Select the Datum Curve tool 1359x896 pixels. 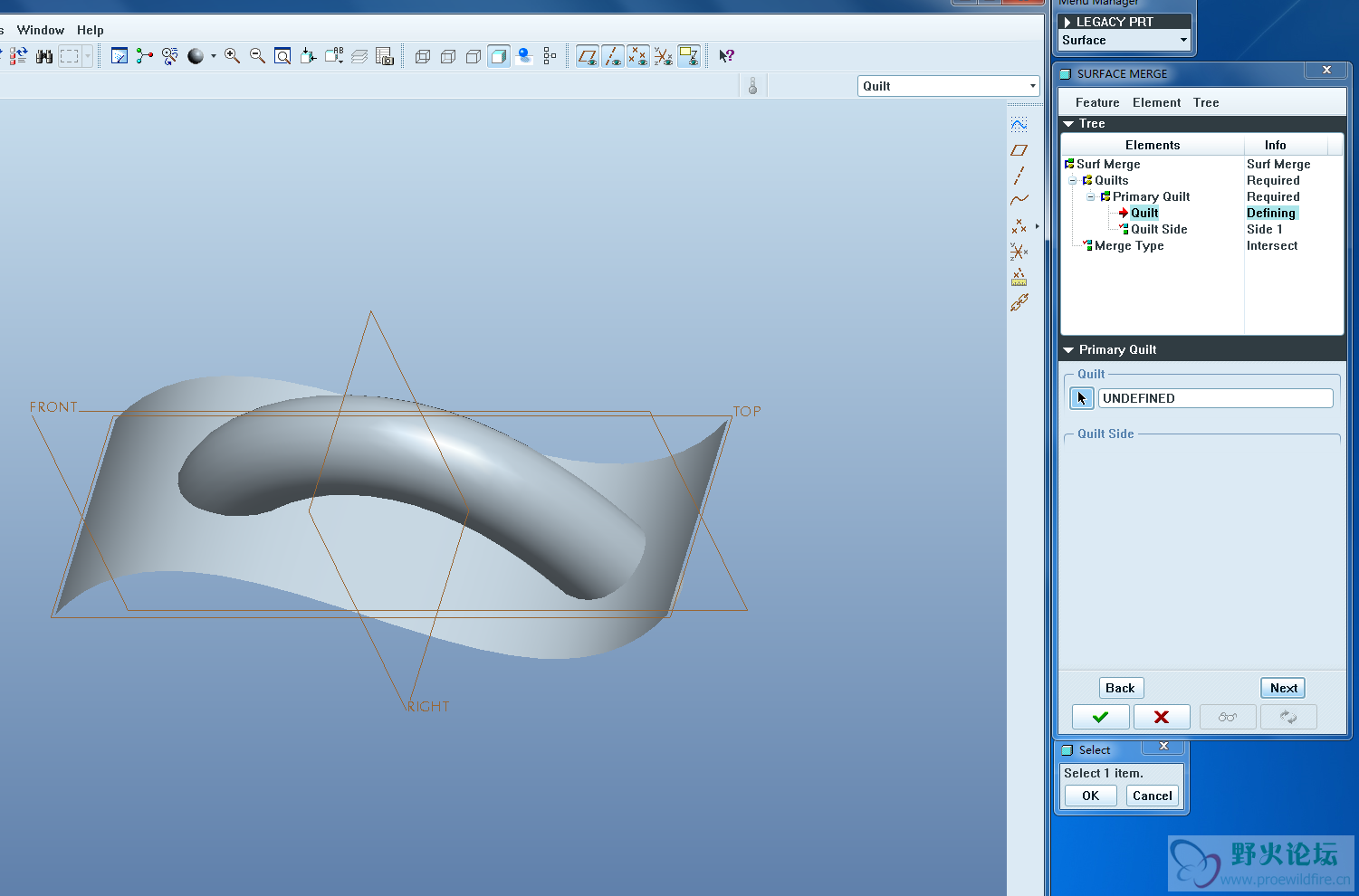tap(1019, 200)
